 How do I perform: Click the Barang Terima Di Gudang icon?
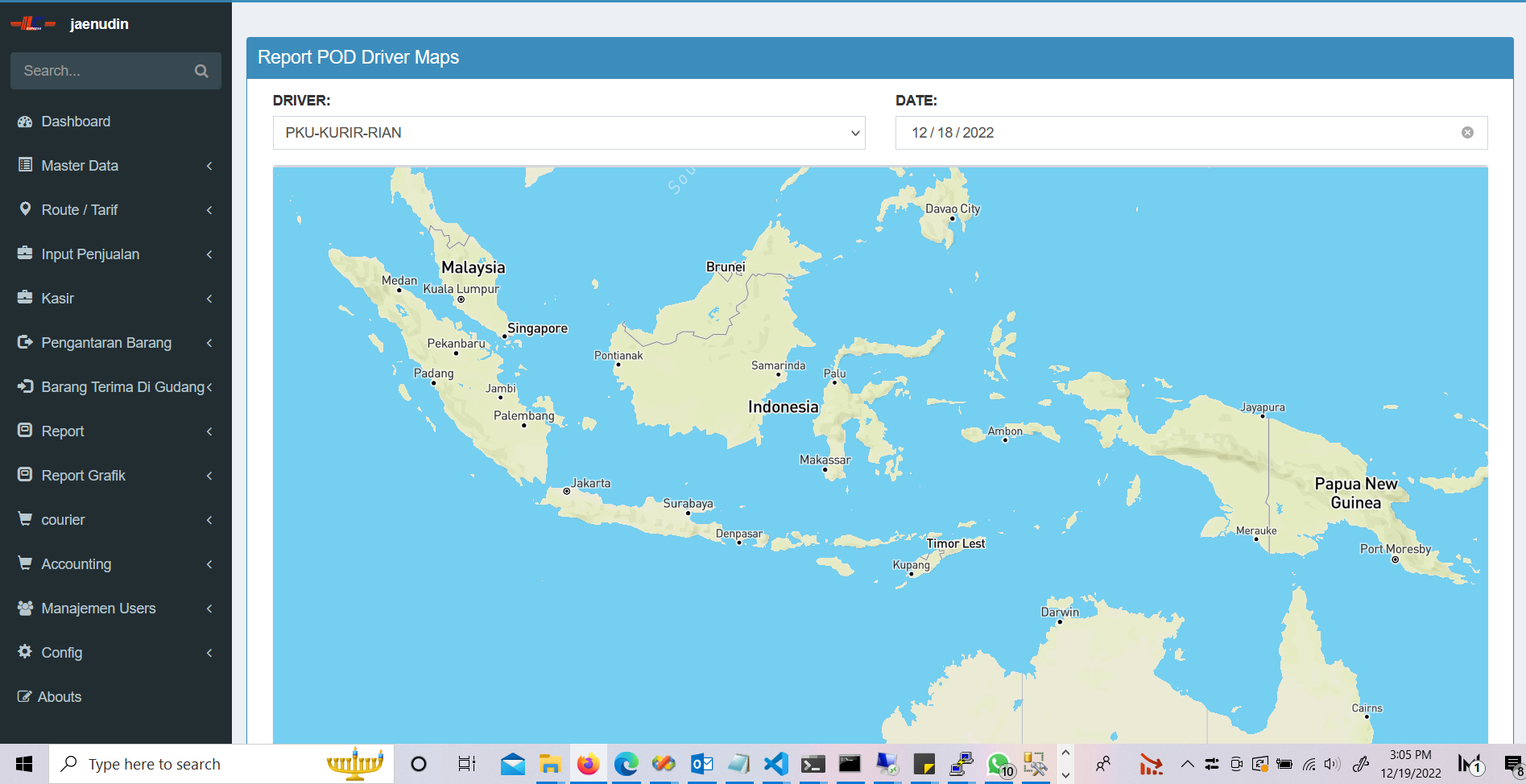click(25, 386)
